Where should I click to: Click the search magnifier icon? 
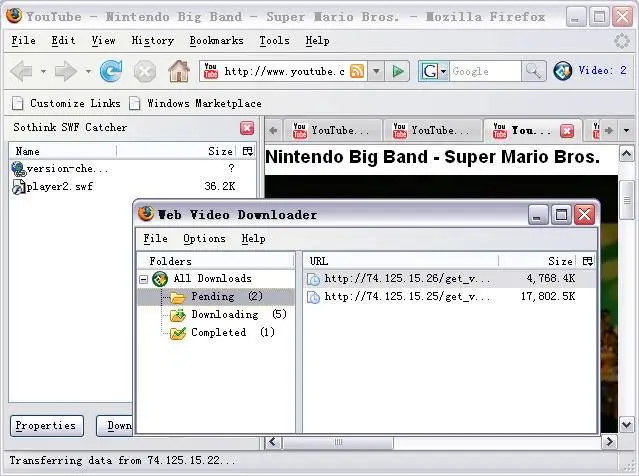pos(533,71)
